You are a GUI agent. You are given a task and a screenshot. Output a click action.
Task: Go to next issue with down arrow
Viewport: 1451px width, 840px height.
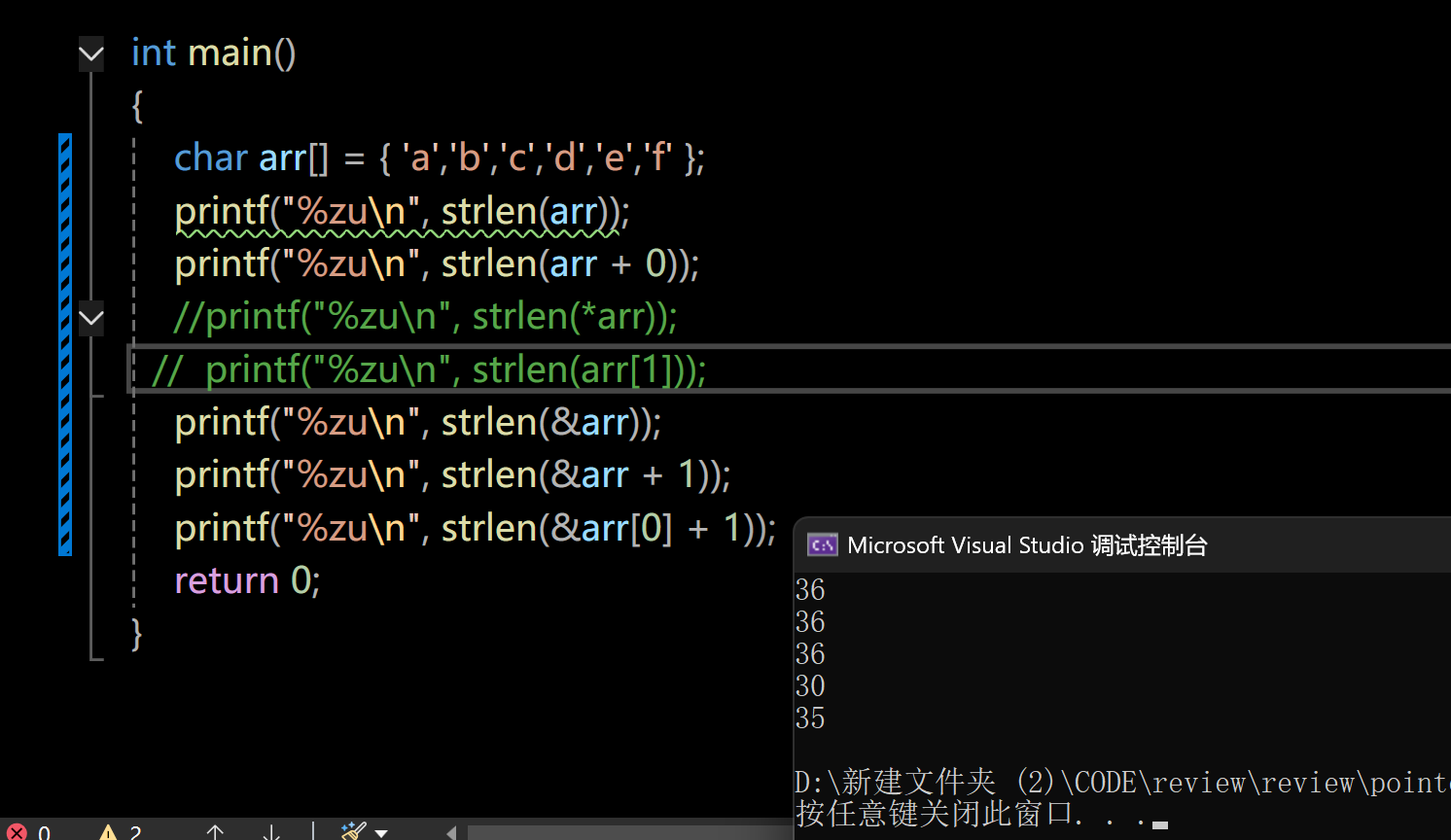271,832
